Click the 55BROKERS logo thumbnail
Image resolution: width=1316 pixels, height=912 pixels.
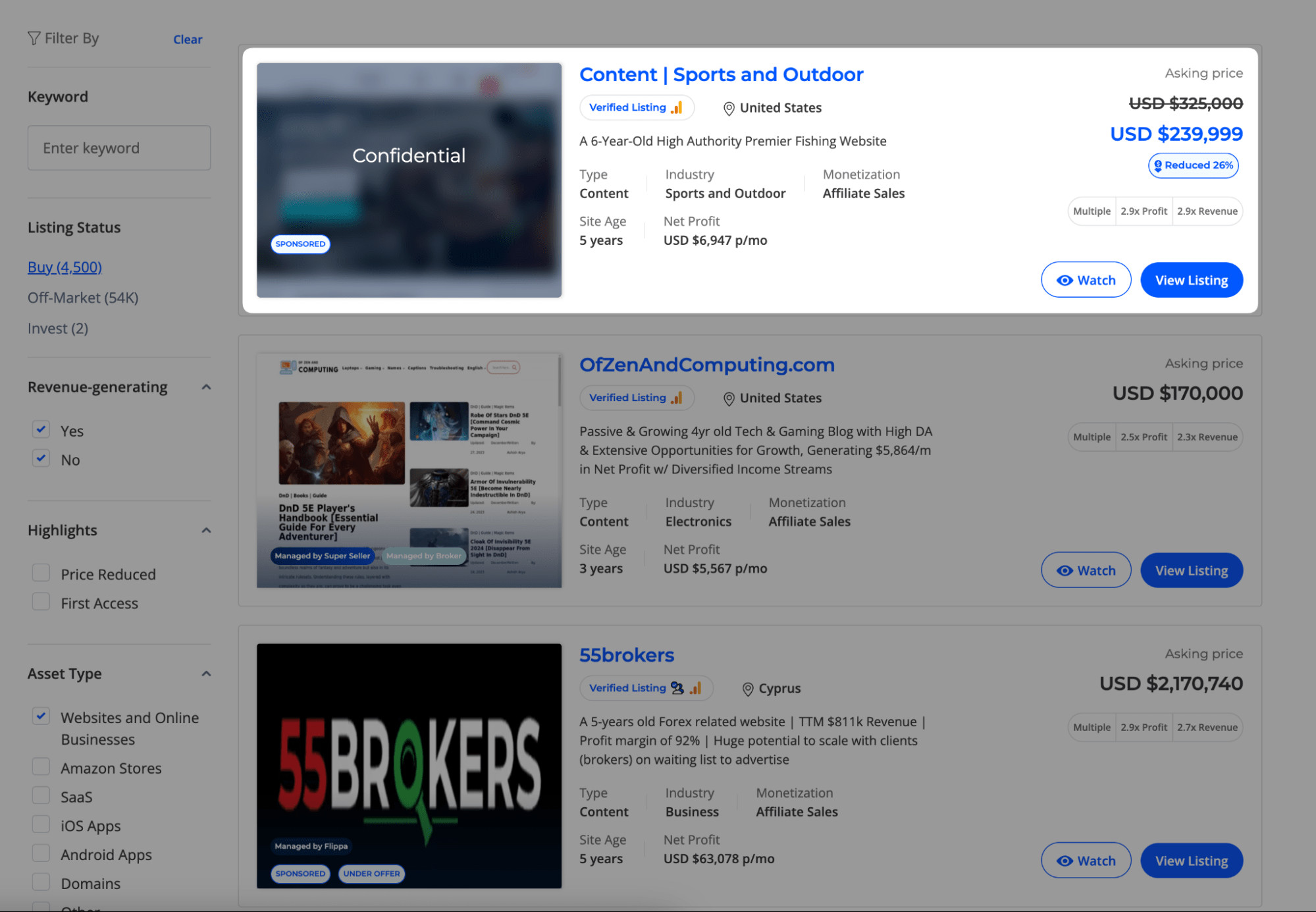409,766
